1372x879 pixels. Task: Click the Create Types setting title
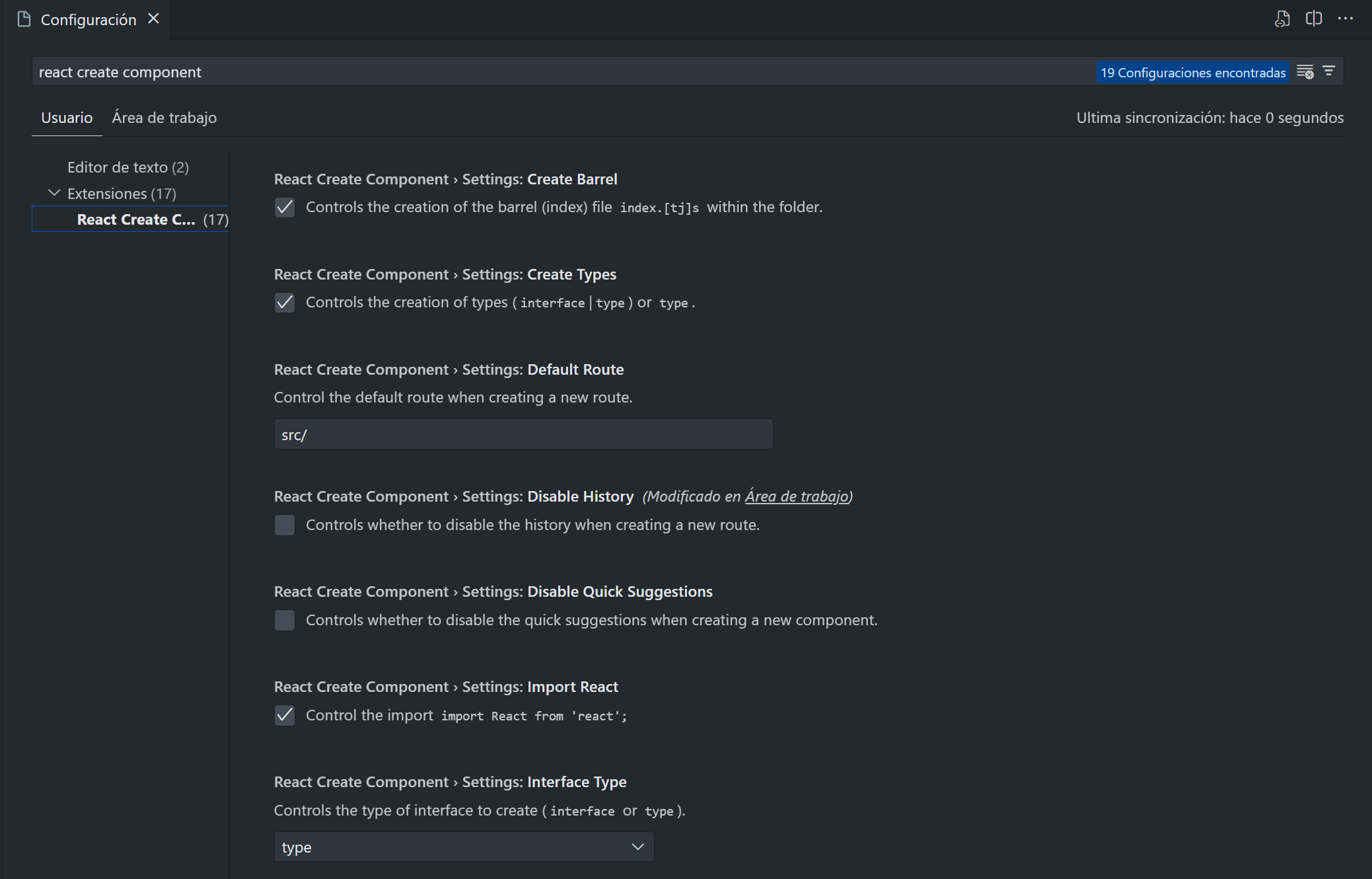click(445, 274)
